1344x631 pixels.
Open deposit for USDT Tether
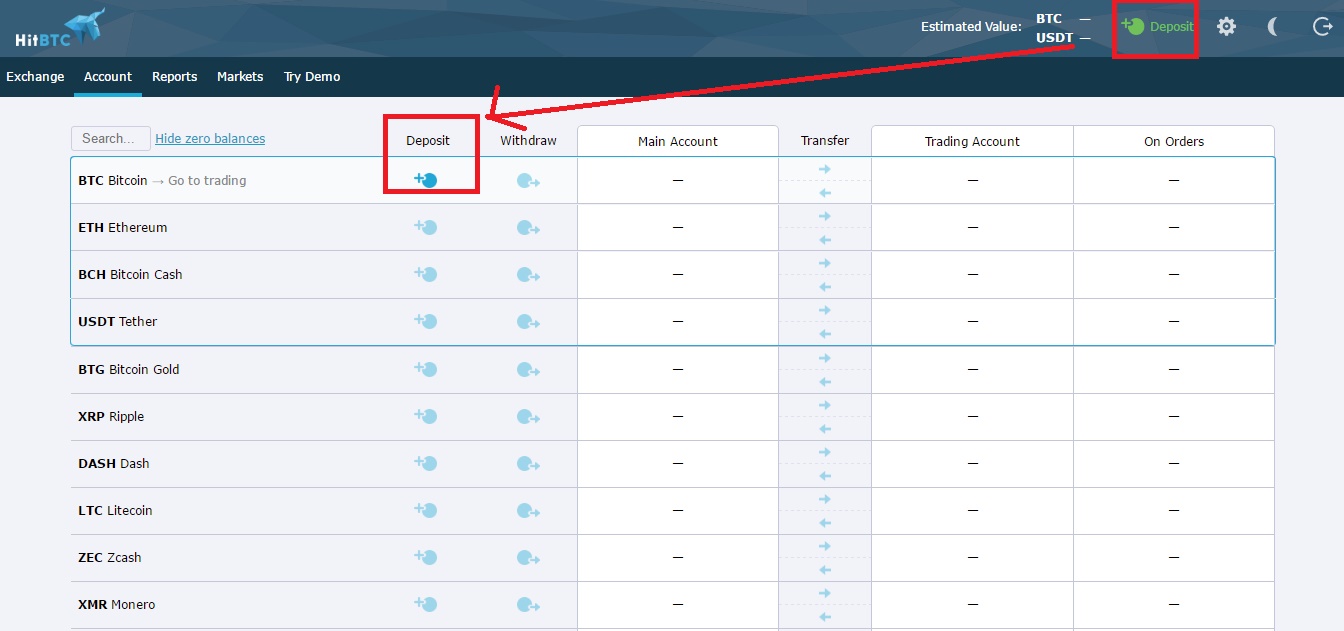pos(426,321)
